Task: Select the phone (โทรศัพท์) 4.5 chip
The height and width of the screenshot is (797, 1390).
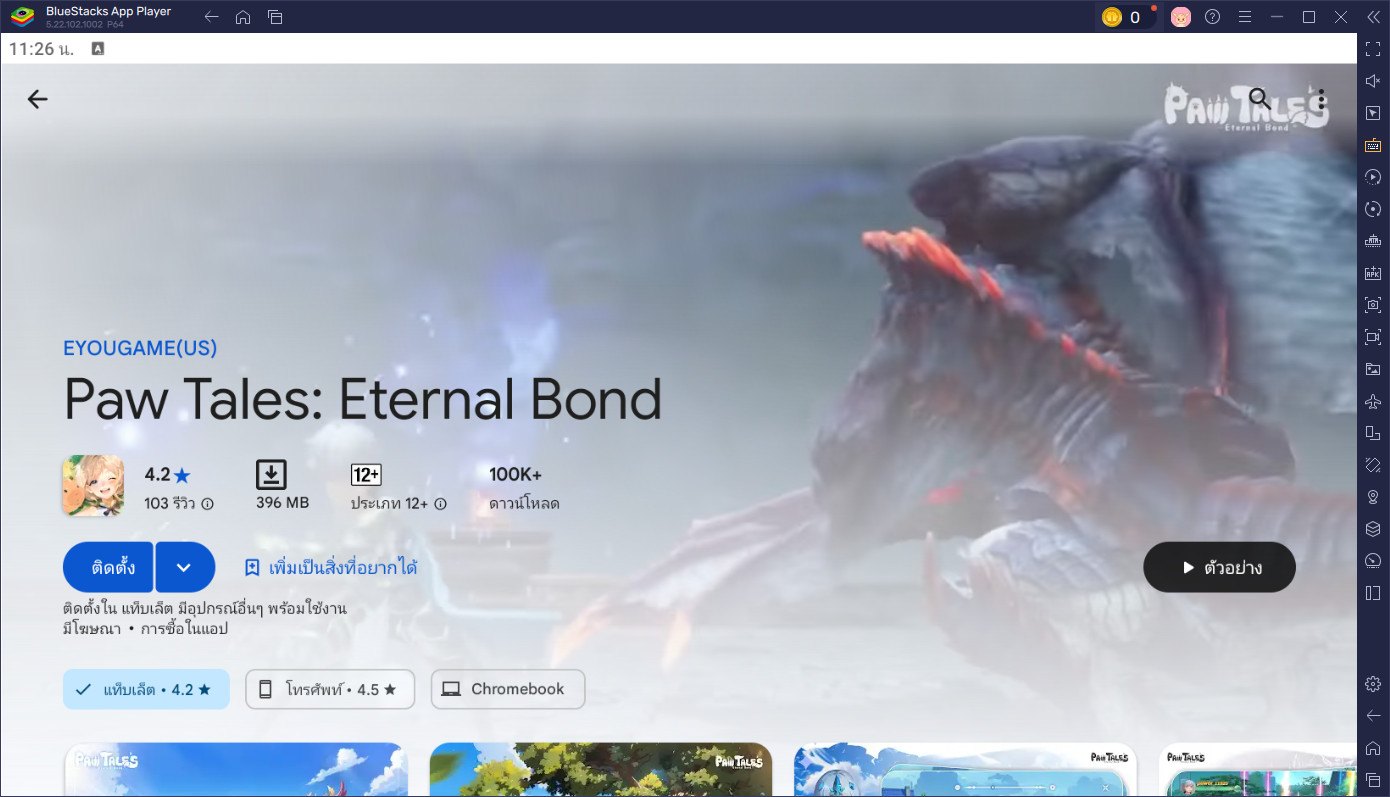Action: coord(330,689)
